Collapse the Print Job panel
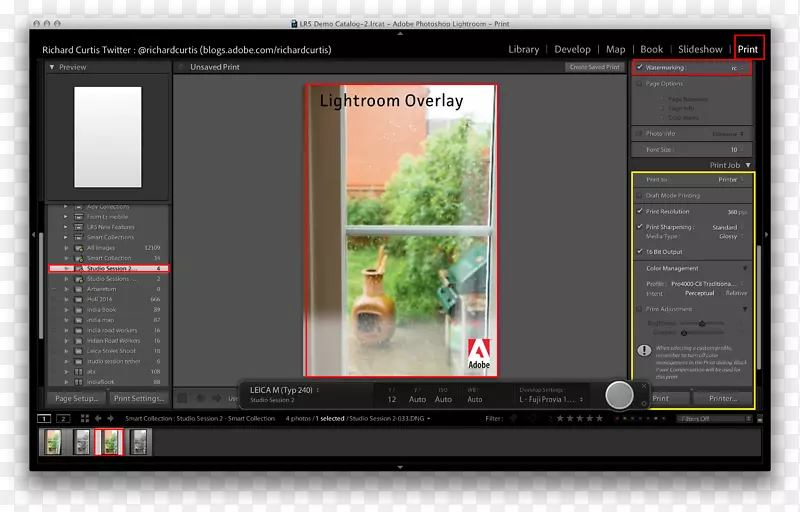Screen dimensions: 800x512 click(x=748, y=165)
